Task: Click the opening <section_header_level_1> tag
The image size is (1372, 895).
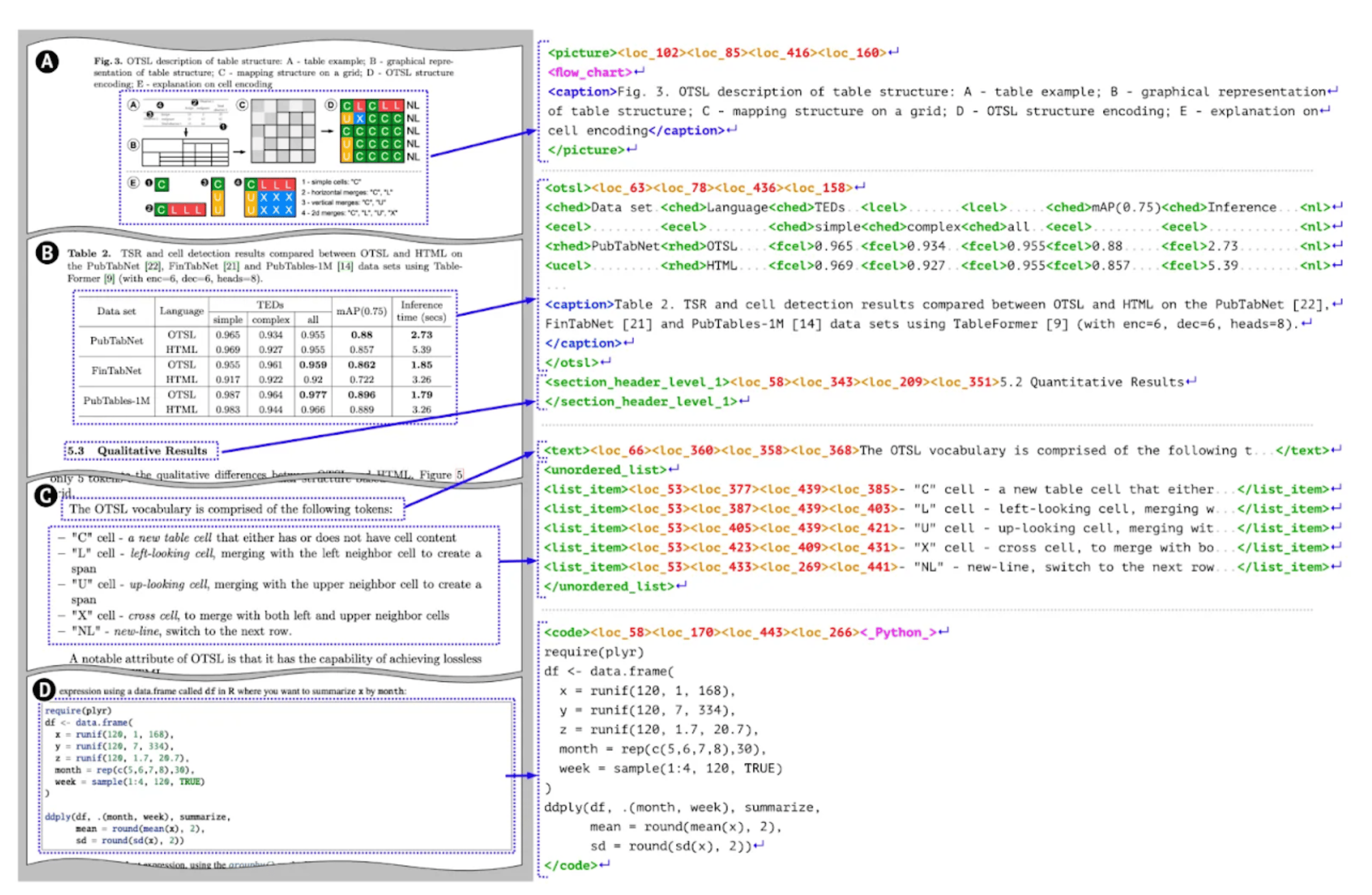Action: click(637, 382)
